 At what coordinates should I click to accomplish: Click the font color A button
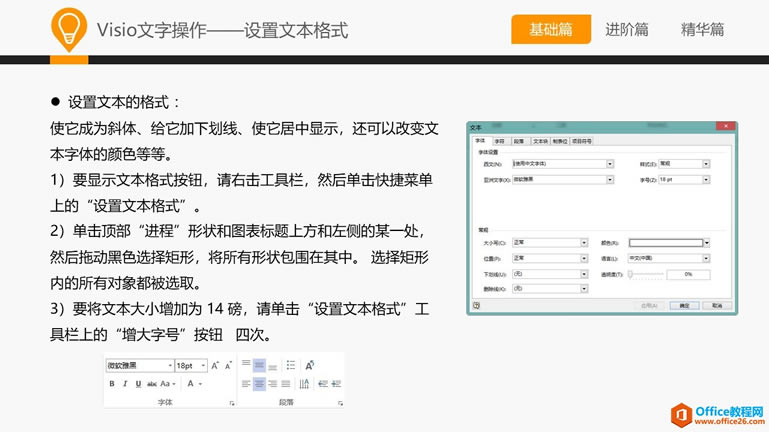(190, 383)
